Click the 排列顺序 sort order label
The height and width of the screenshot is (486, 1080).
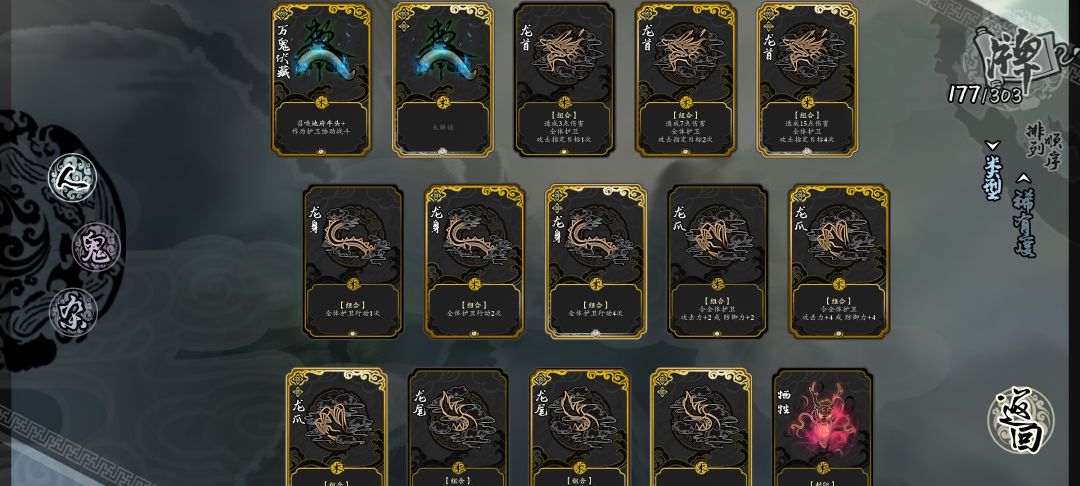[1045, 146]
